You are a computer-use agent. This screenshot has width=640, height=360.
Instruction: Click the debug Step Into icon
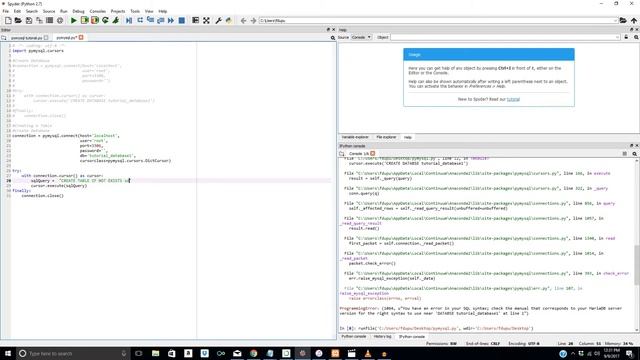[150, 20]
